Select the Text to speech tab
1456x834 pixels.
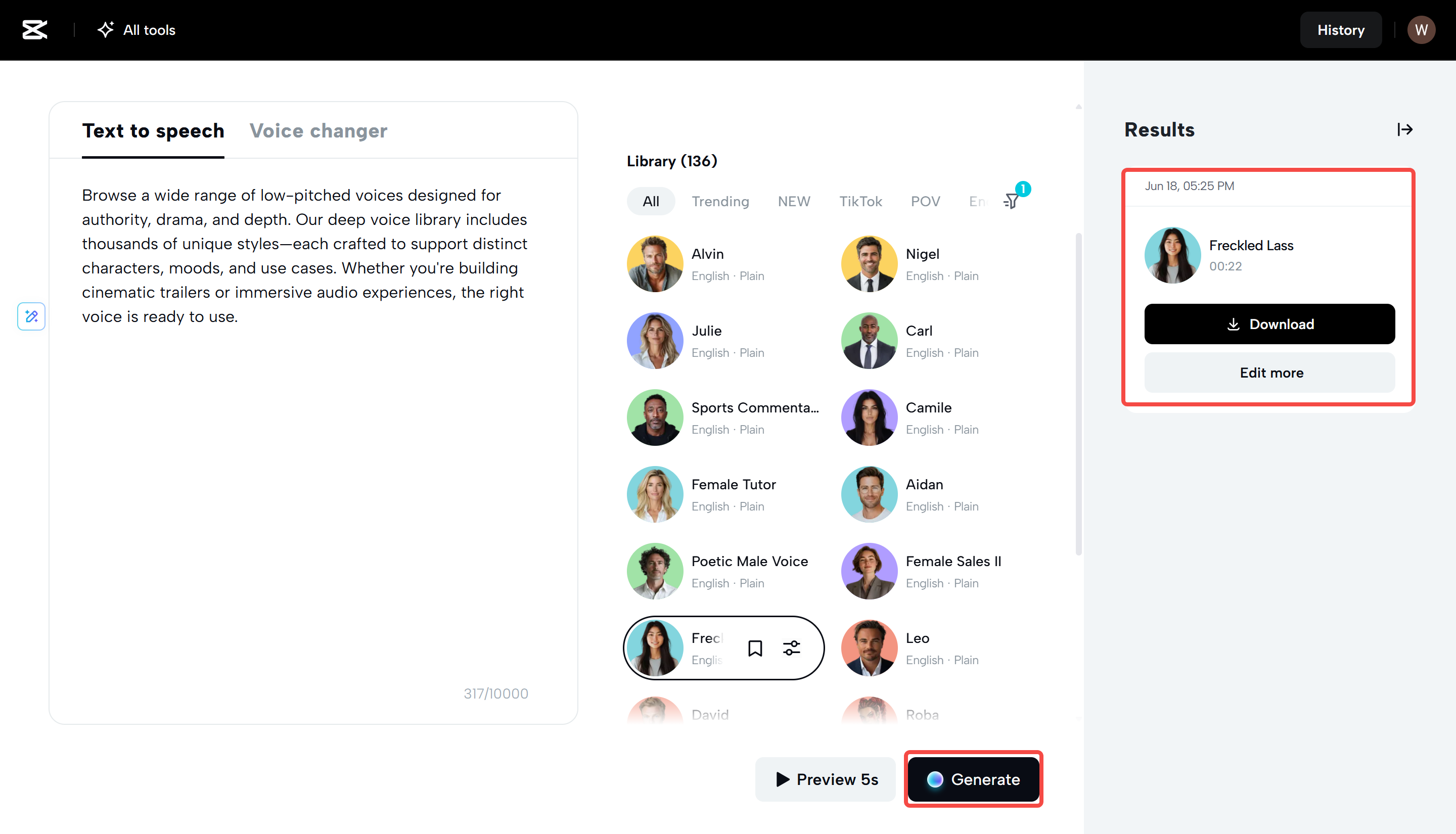click(153, 130)
